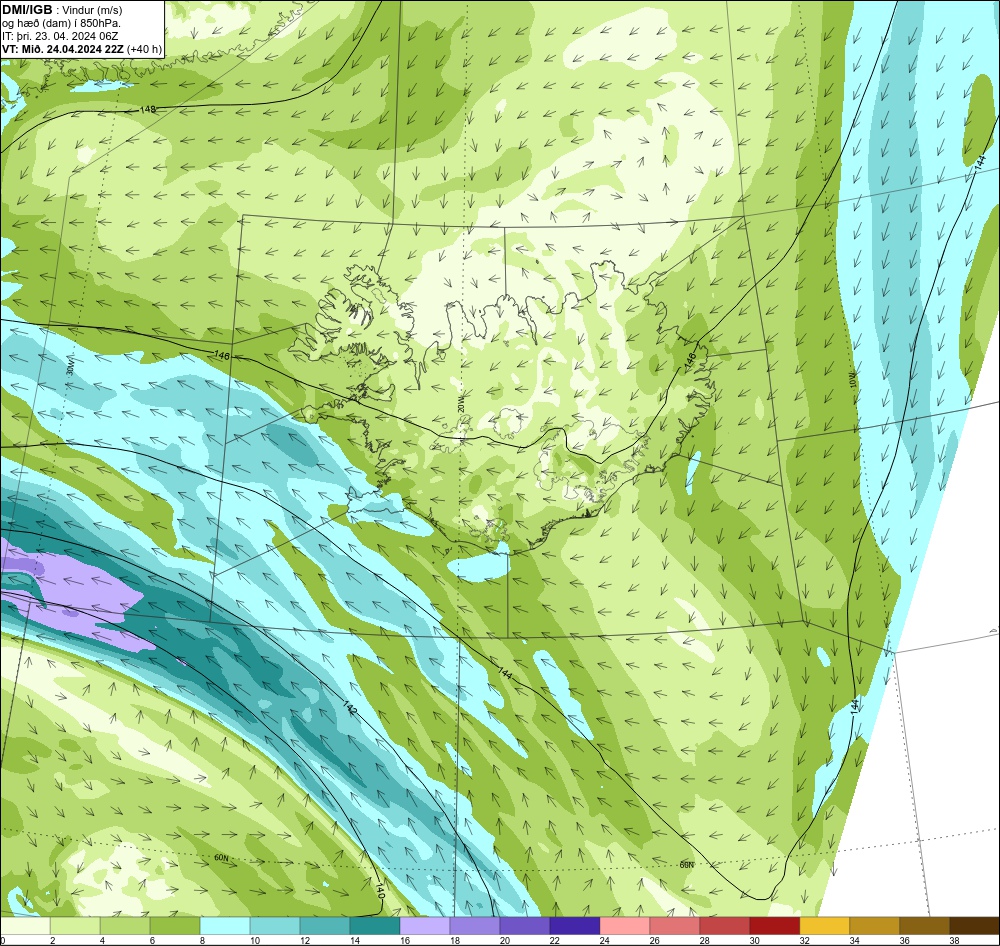Select the dark teal 14–16 m/s legend swatch
The image size is (1000, 946).
coord(375,926)
